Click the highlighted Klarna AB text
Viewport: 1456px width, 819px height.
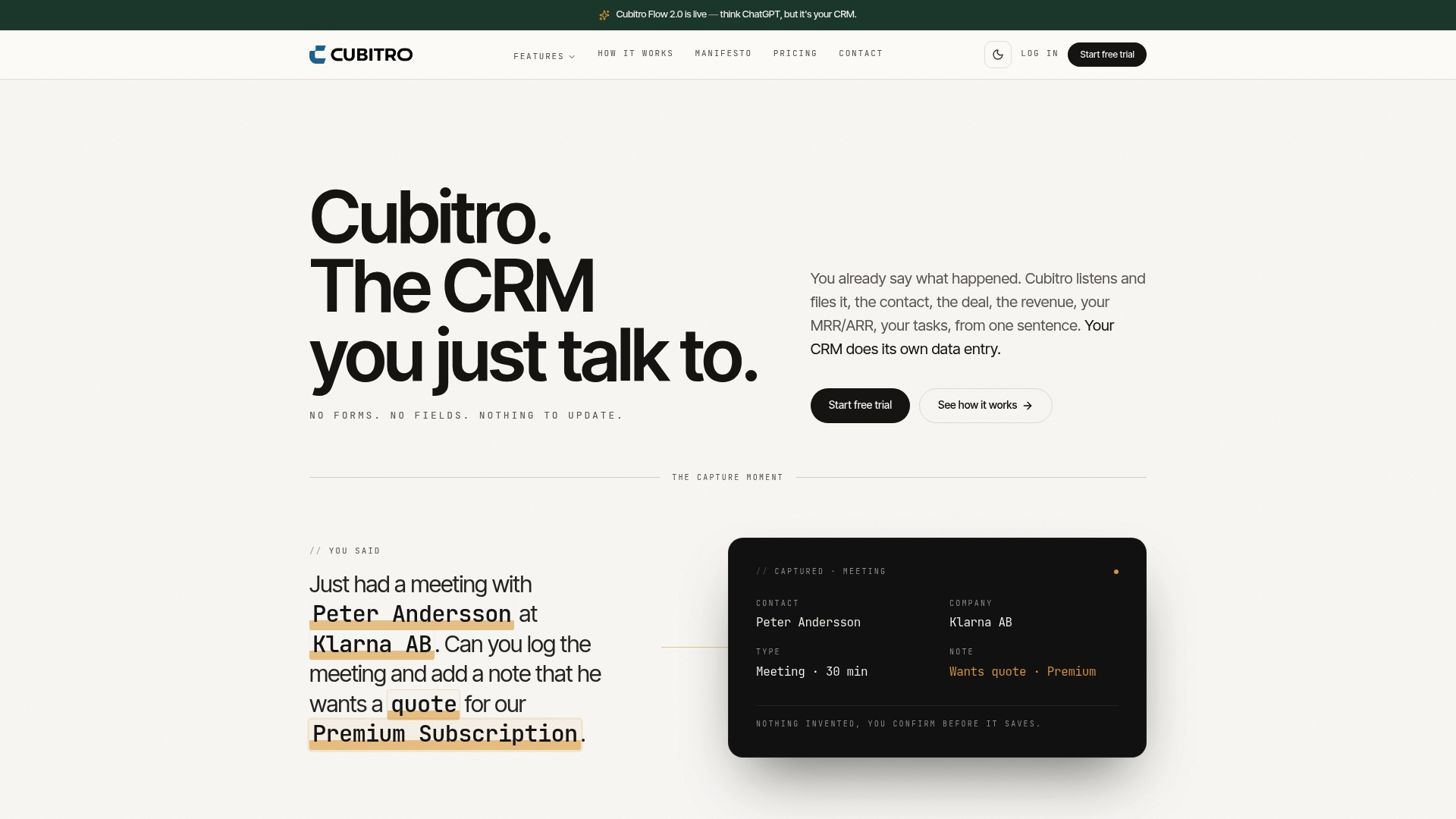click(x=372, y=645)
